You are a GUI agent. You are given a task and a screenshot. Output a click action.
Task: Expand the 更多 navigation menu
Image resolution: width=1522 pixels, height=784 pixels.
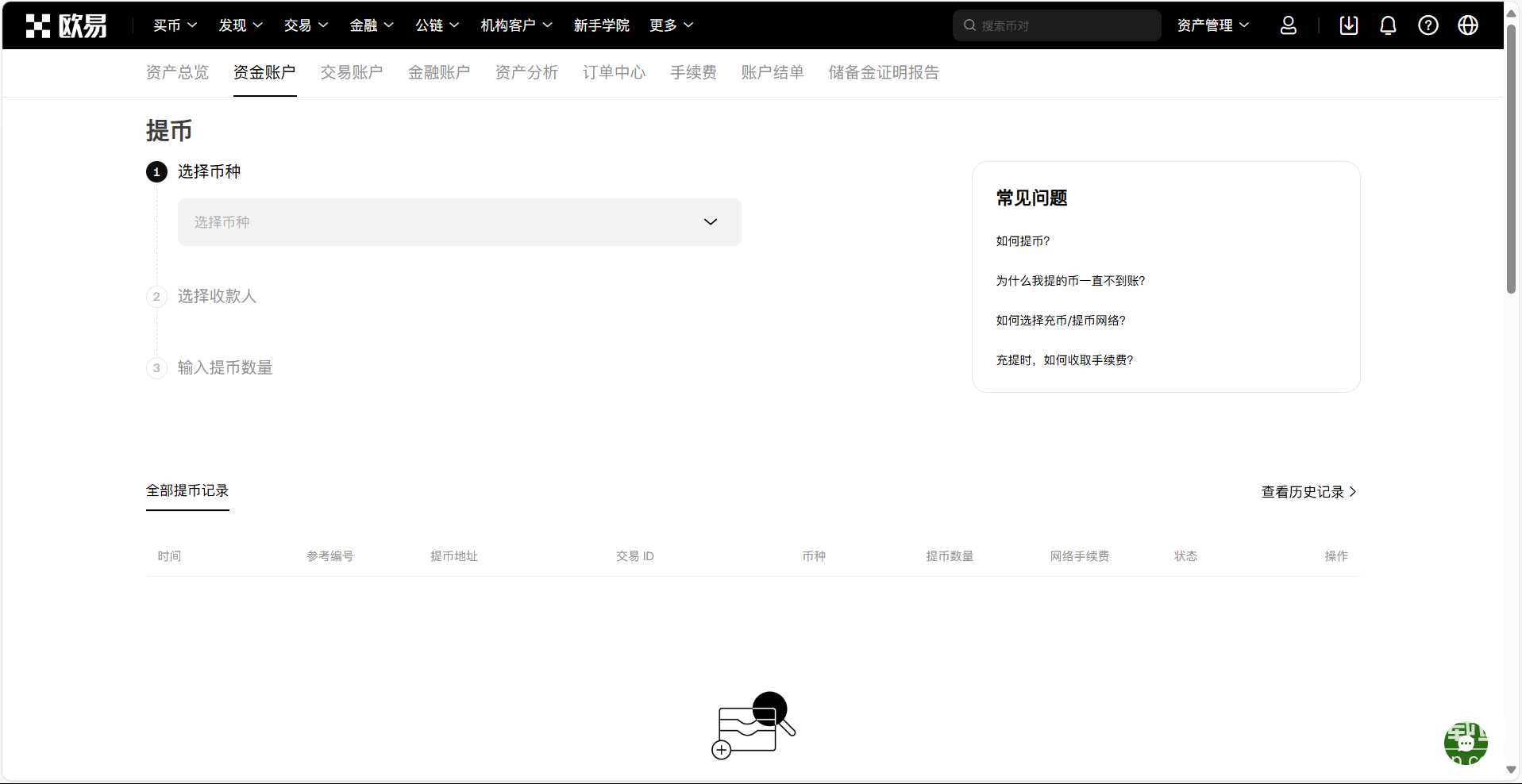click(671, 25)
